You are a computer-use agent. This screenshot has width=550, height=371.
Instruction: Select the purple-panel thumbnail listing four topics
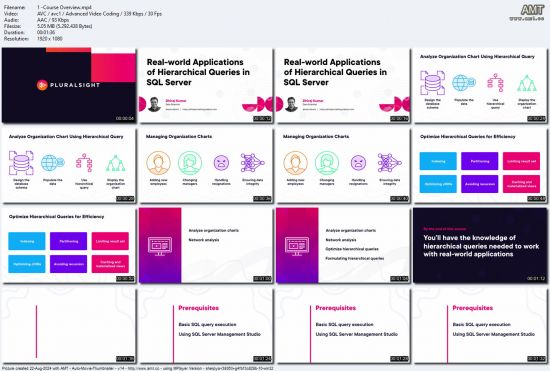click(343, 245)
